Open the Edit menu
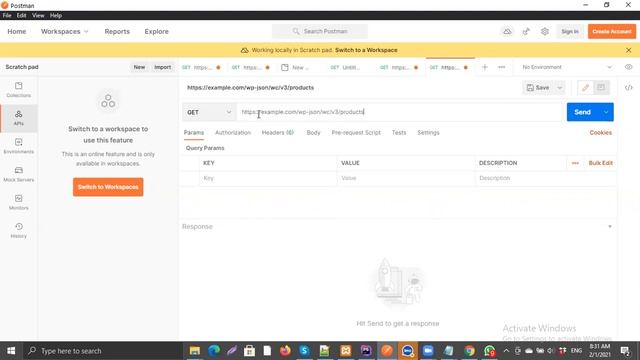 (21, 16)
